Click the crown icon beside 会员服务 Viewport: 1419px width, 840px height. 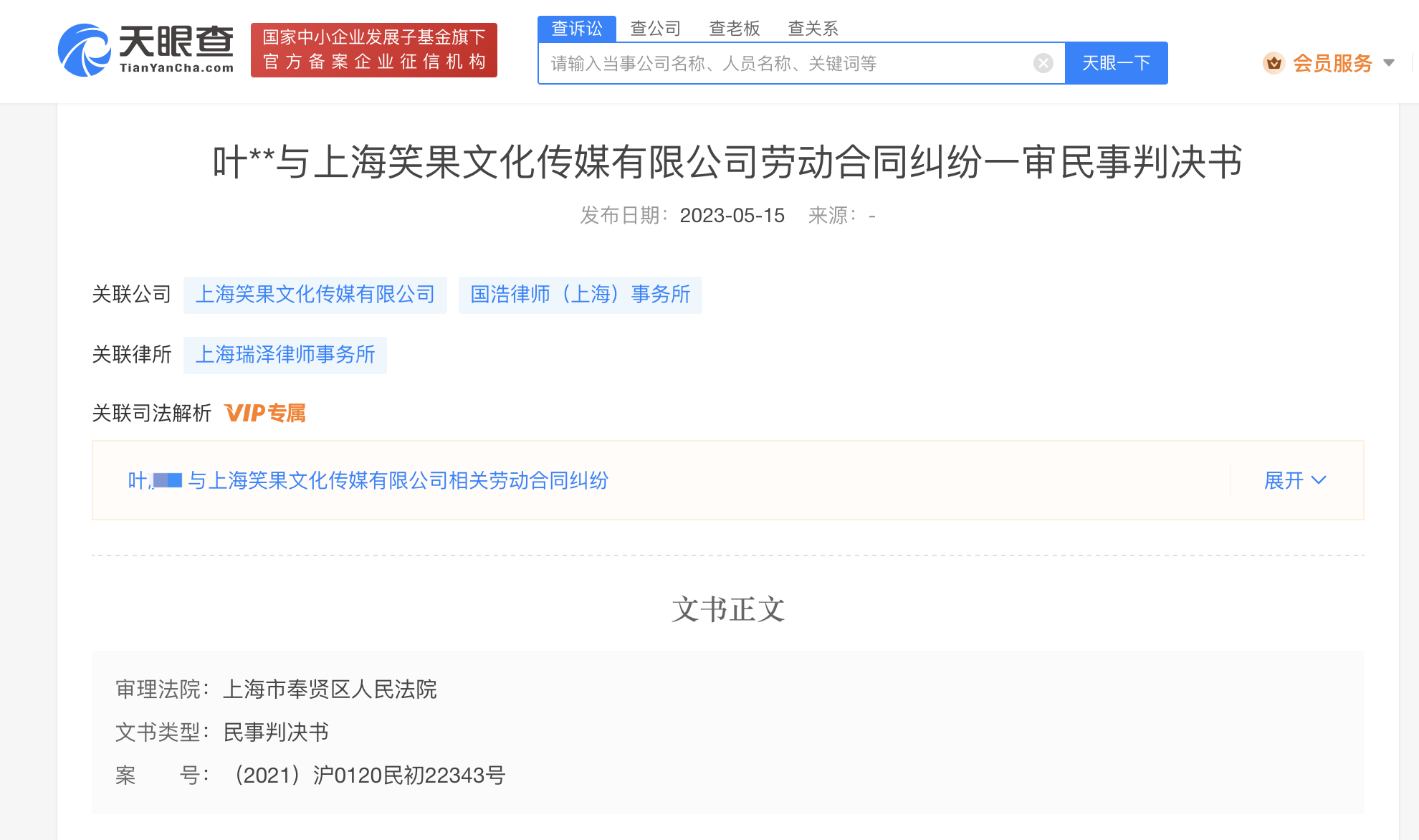(1274, 63)
